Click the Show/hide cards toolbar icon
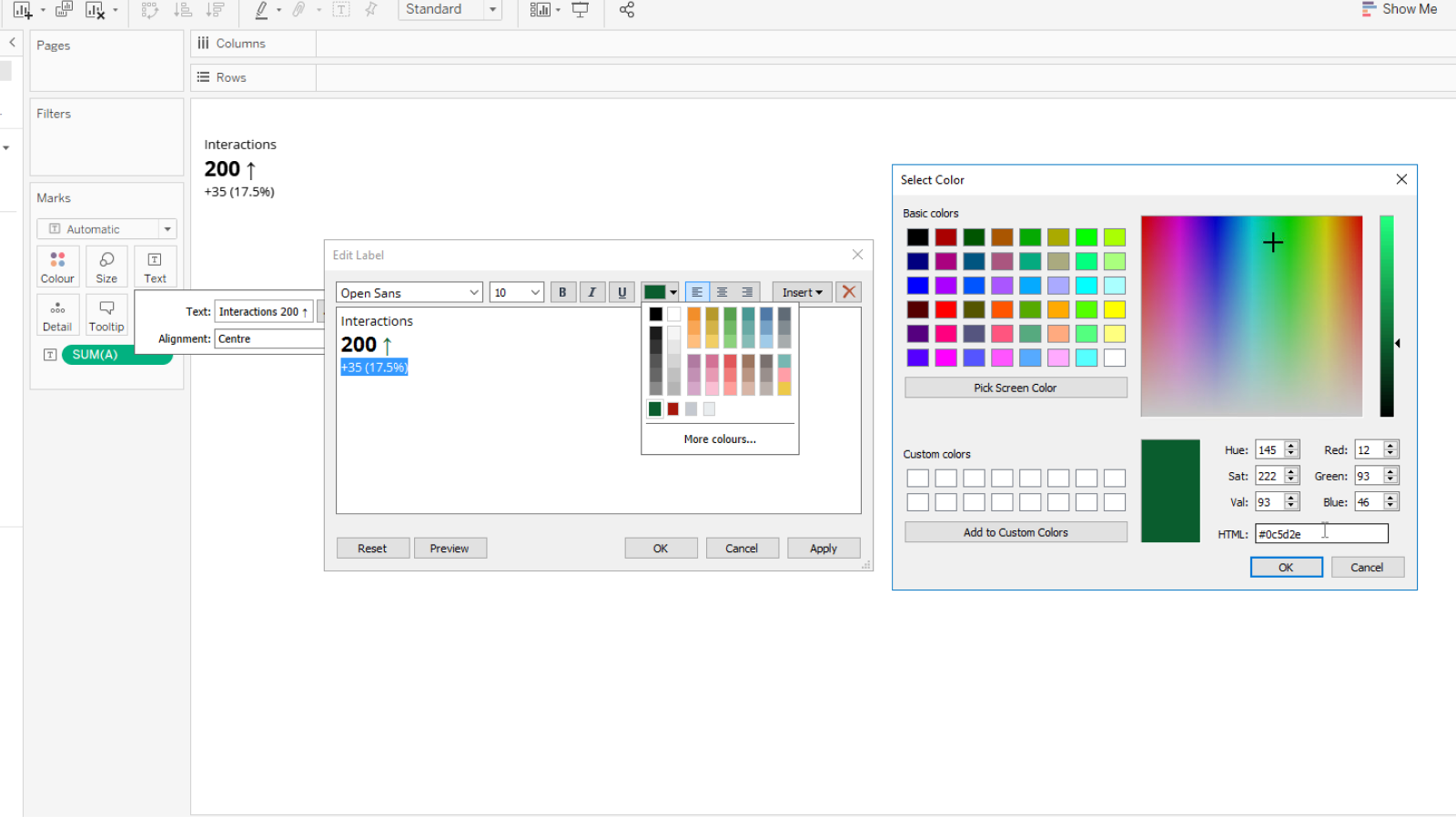The image size is (1456, 817). click(x=541, y=10)
